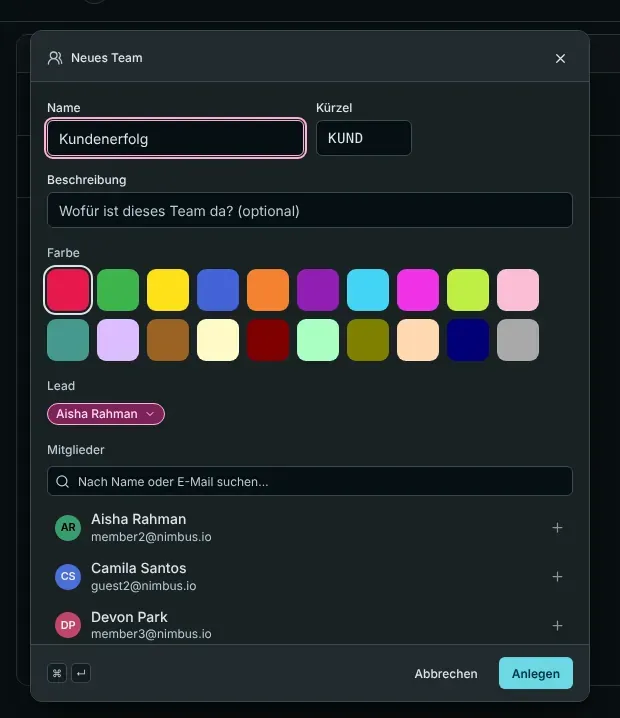This screenshot has width=620, height=718.
Task: Select the sky blue color swatch
Action: (x=368, y=290)
